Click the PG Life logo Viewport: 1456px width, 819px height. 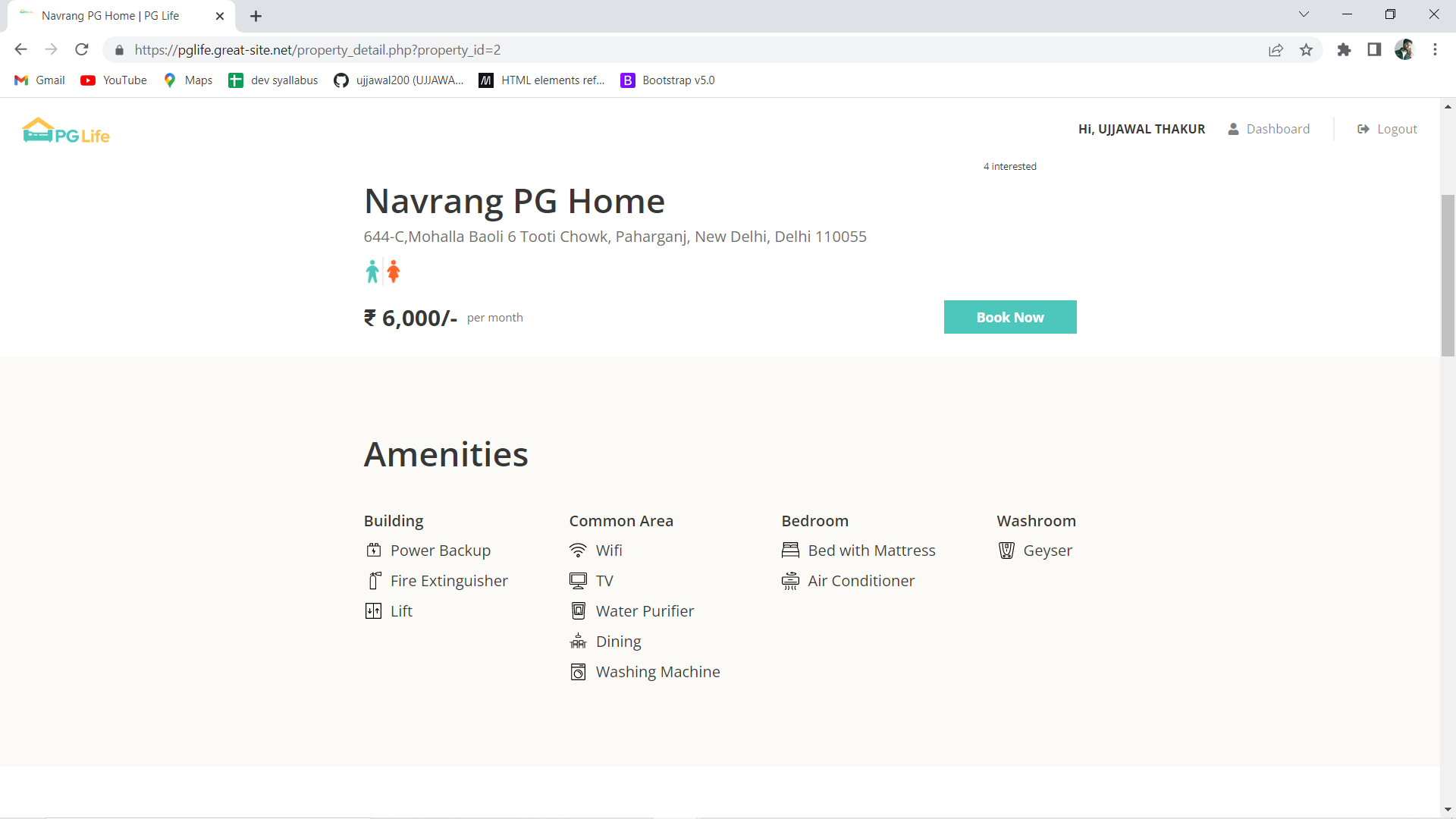(x=66, y=131)
